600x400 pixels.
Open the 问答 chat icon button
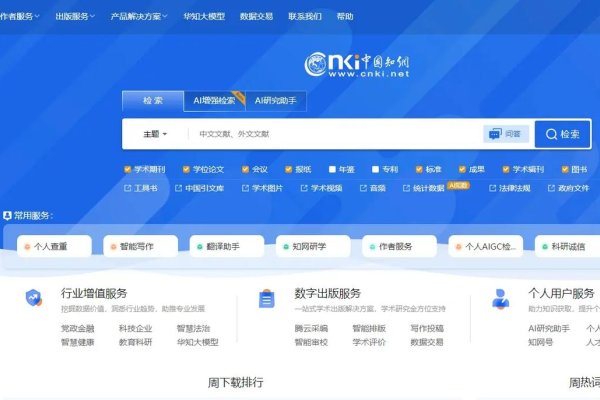pyautogui.click(x=506, y=134)
